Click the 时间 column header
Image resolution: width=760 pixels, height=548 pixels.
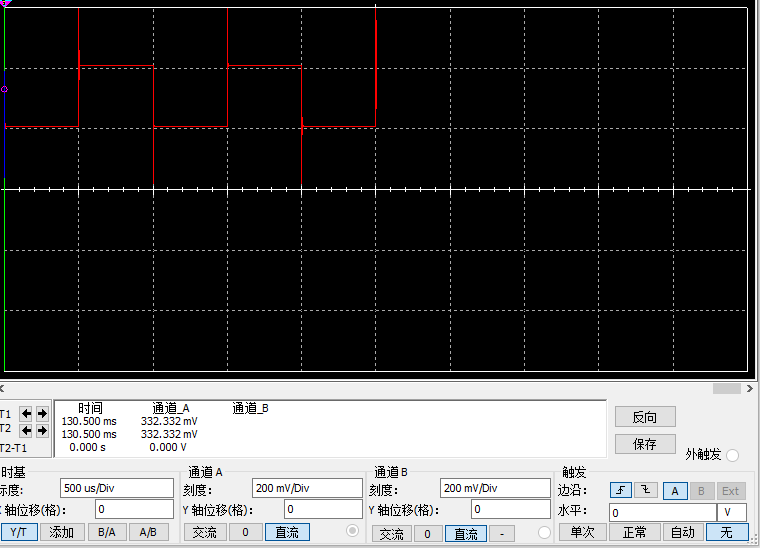[90, 408]
